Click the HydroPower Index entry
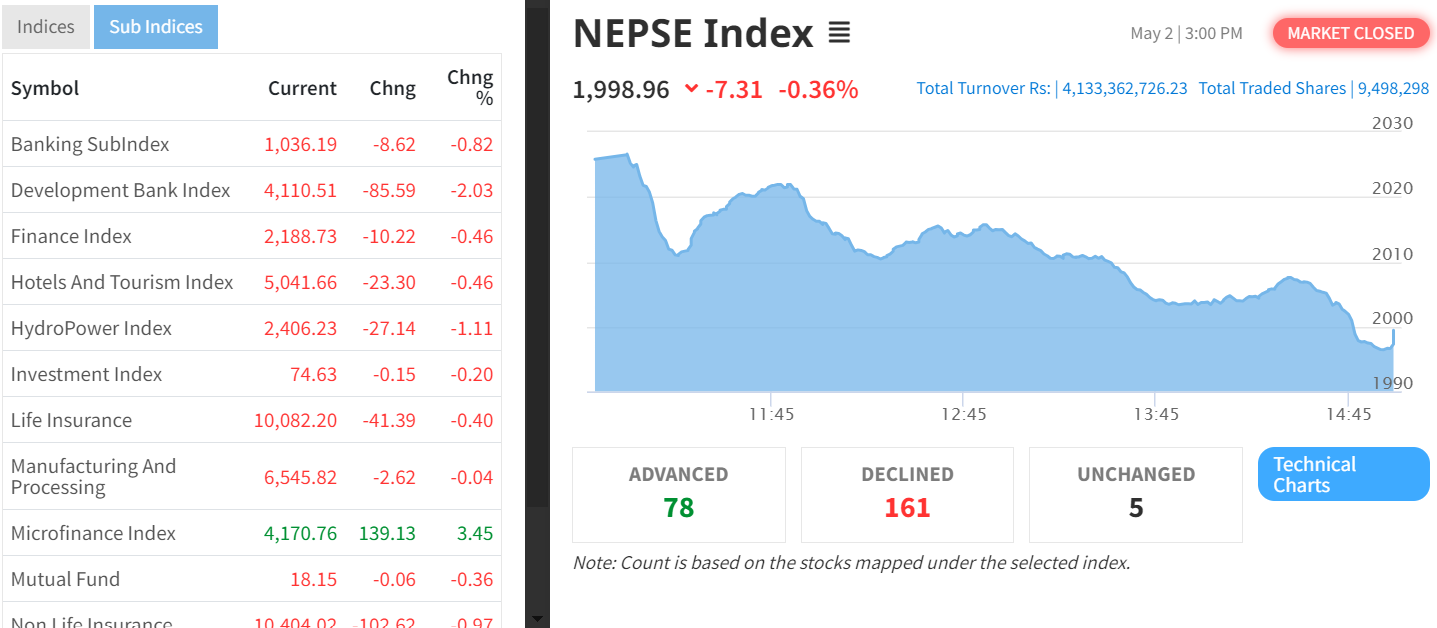The image size is (1437, 628). 91,328
